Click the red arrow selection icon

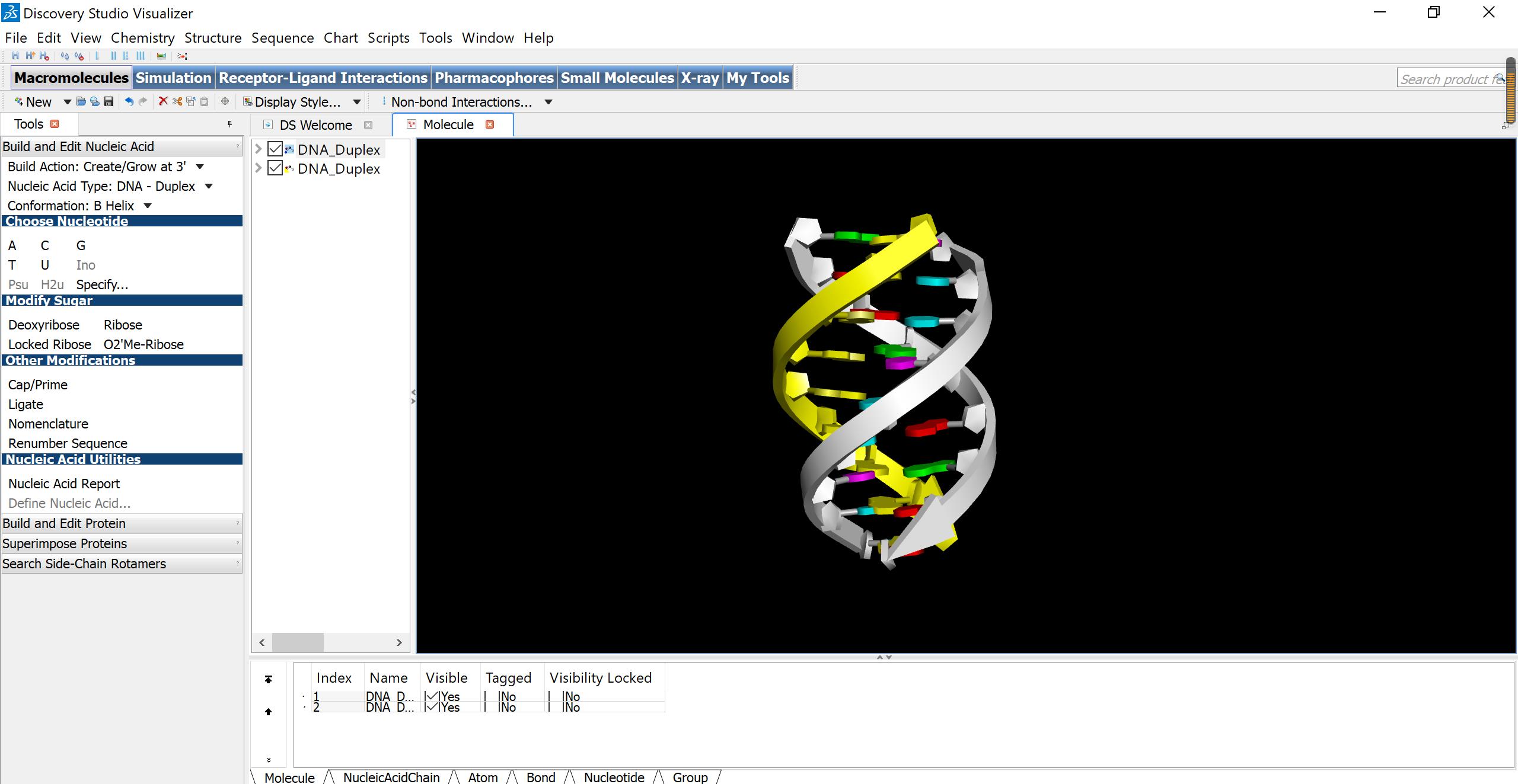182,56
